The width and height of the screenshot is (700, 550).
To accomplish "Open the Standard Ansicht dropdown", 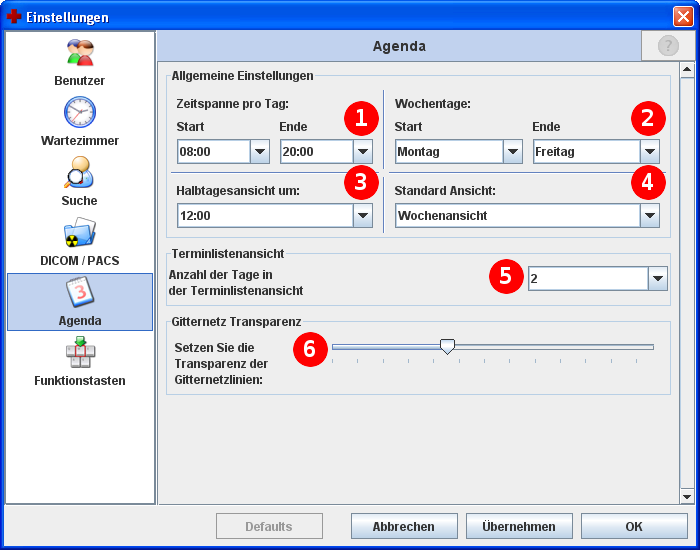I will coord(650,215).
